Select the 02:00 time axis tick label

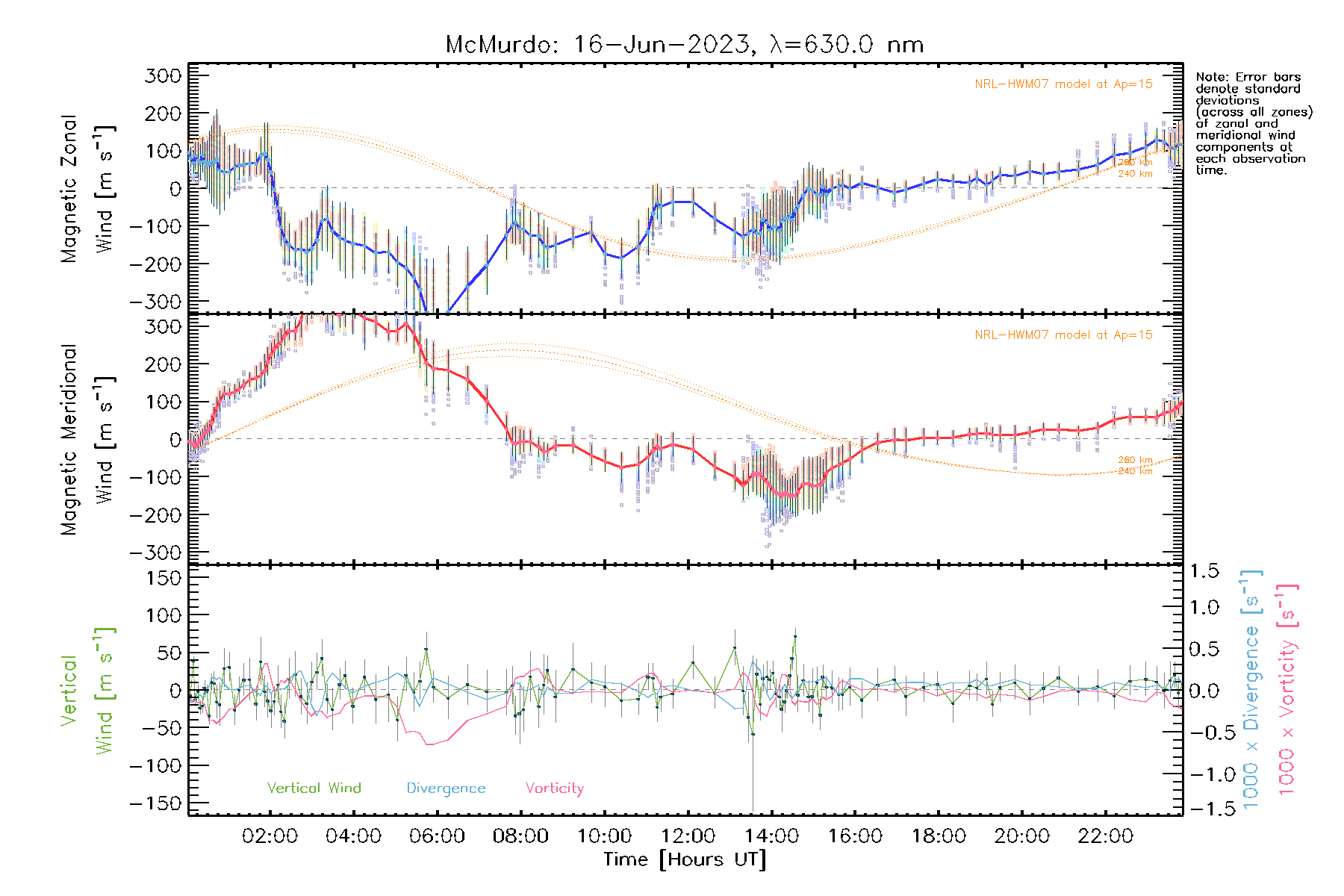270,836
